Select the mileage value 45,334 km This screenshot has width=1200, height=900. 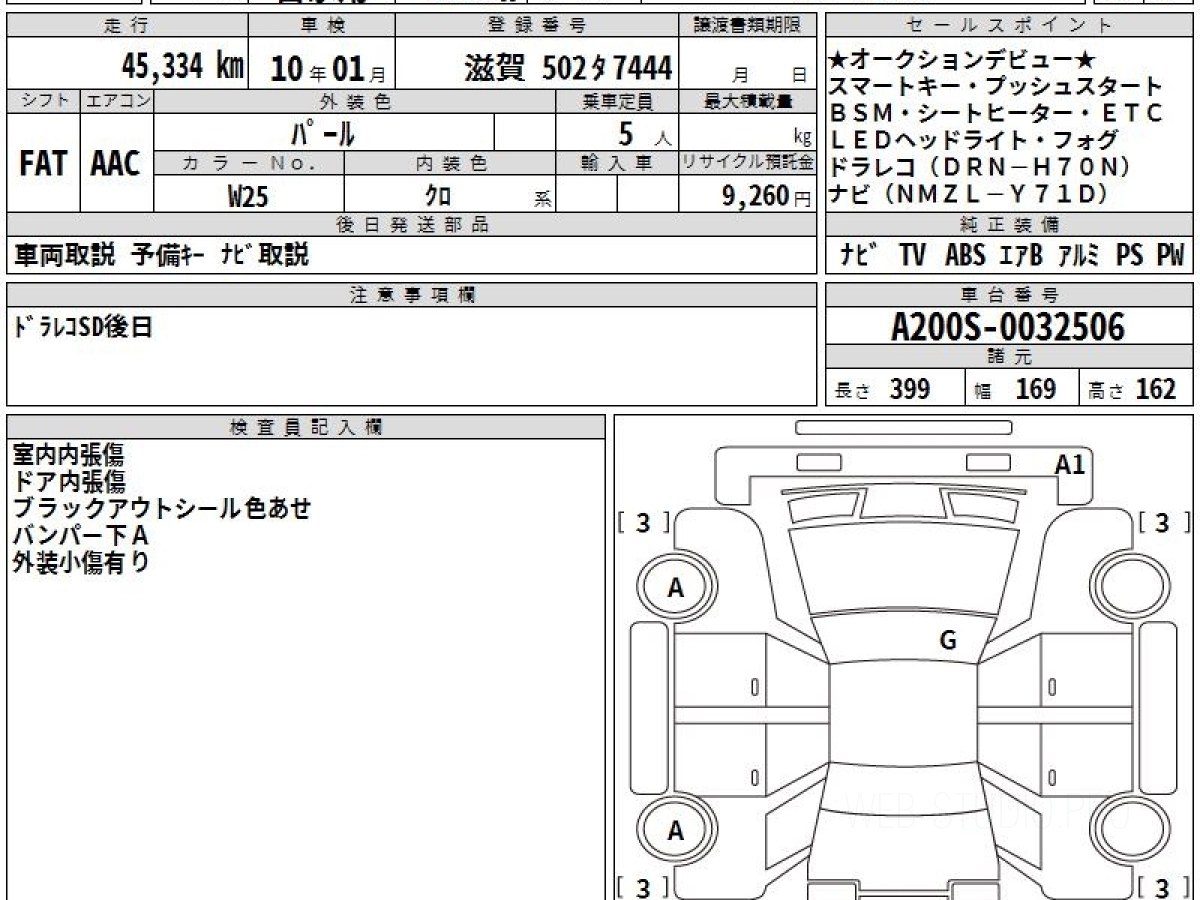tap(183, 66)
